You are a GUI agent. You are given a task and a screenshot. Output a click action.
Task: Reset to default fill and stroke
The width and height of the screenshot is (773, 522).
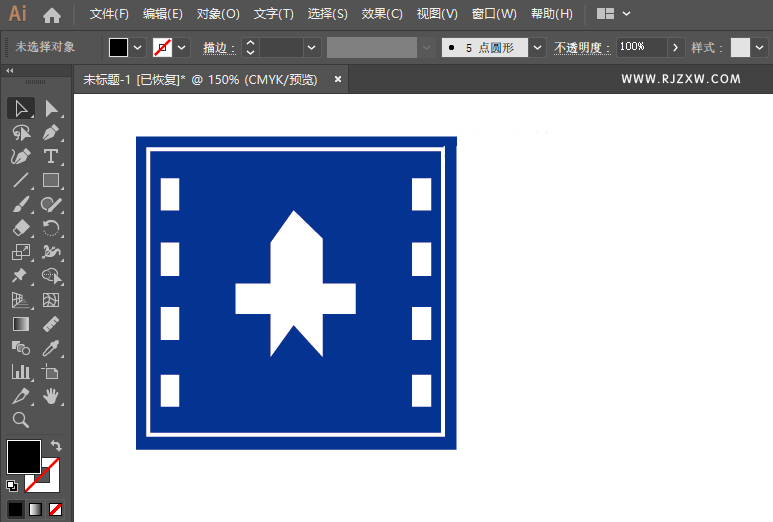[x=12, y=486]
